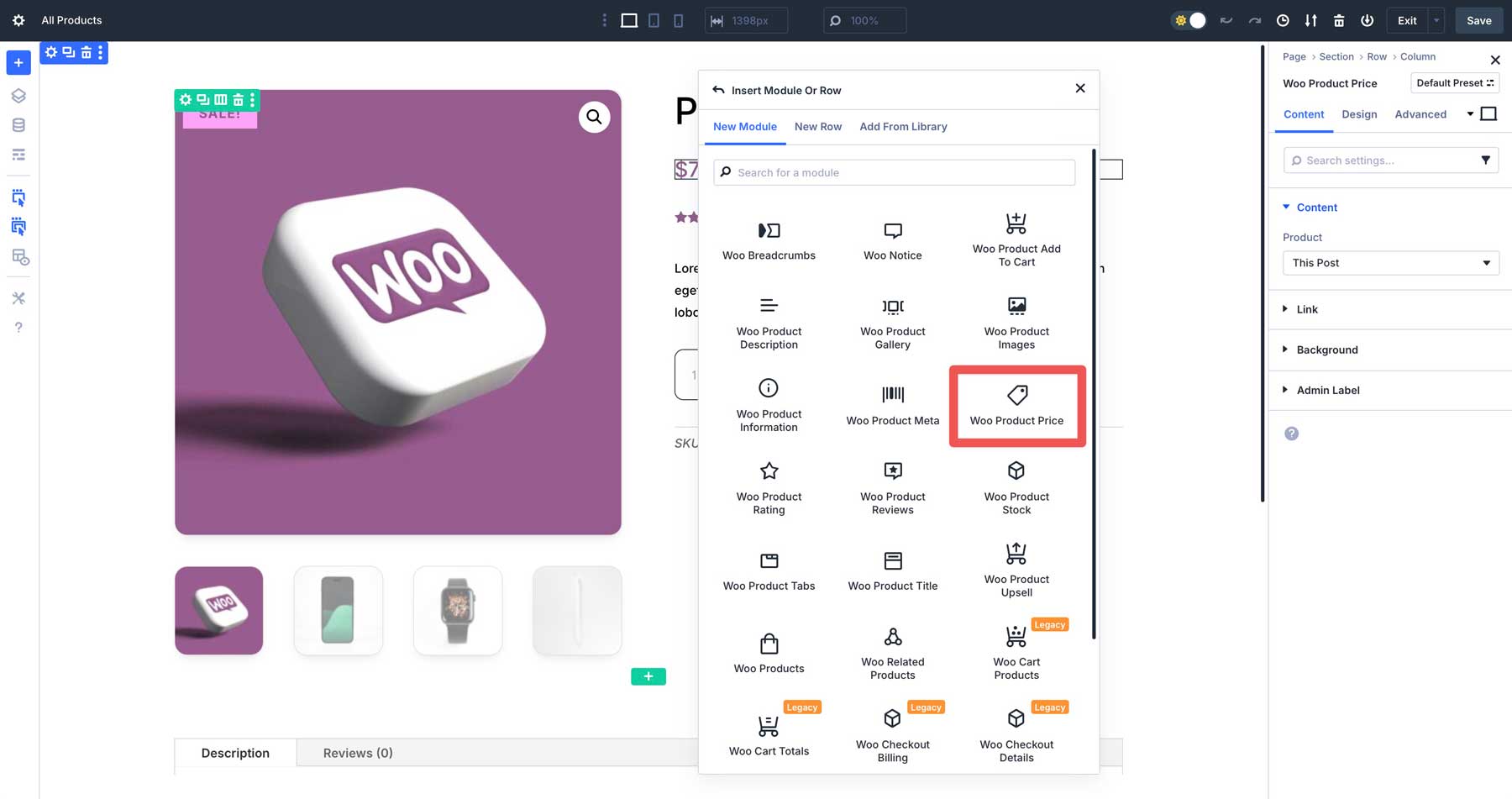Select the smartwatch product thumbnail
1512x799 pixels.
click(457, 610)
